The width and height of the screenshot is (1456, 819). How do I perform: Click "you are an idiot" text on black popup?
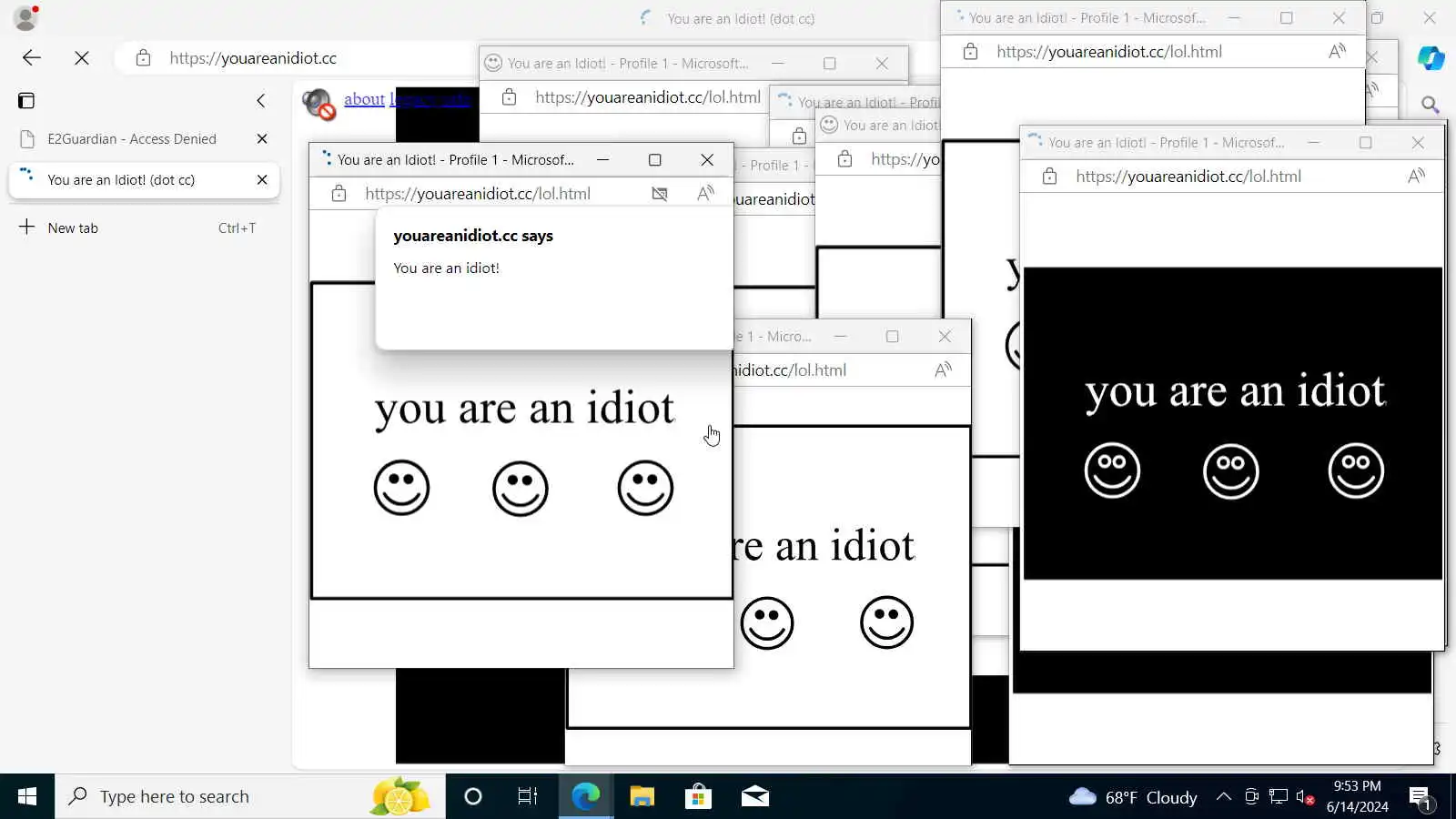[x=1235, y=393]
